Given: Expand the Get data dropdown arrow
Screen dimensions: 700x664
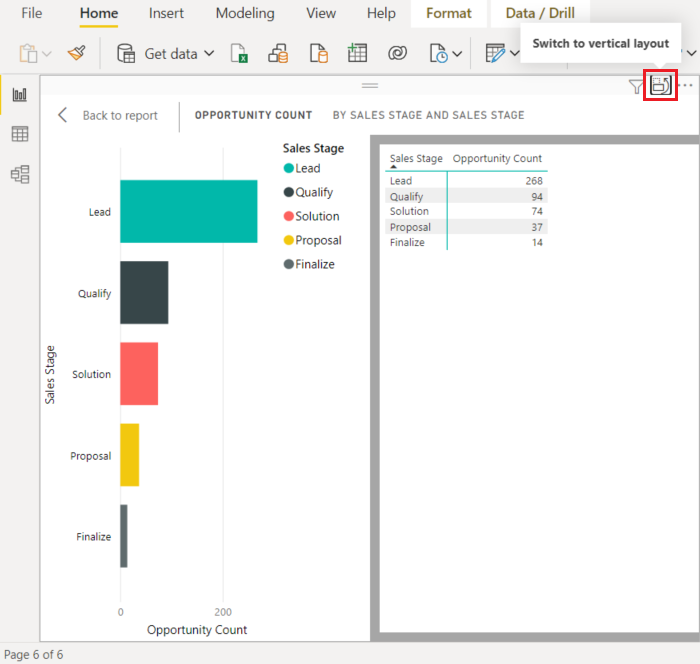Looking at the screenshot, I should 209,54.
